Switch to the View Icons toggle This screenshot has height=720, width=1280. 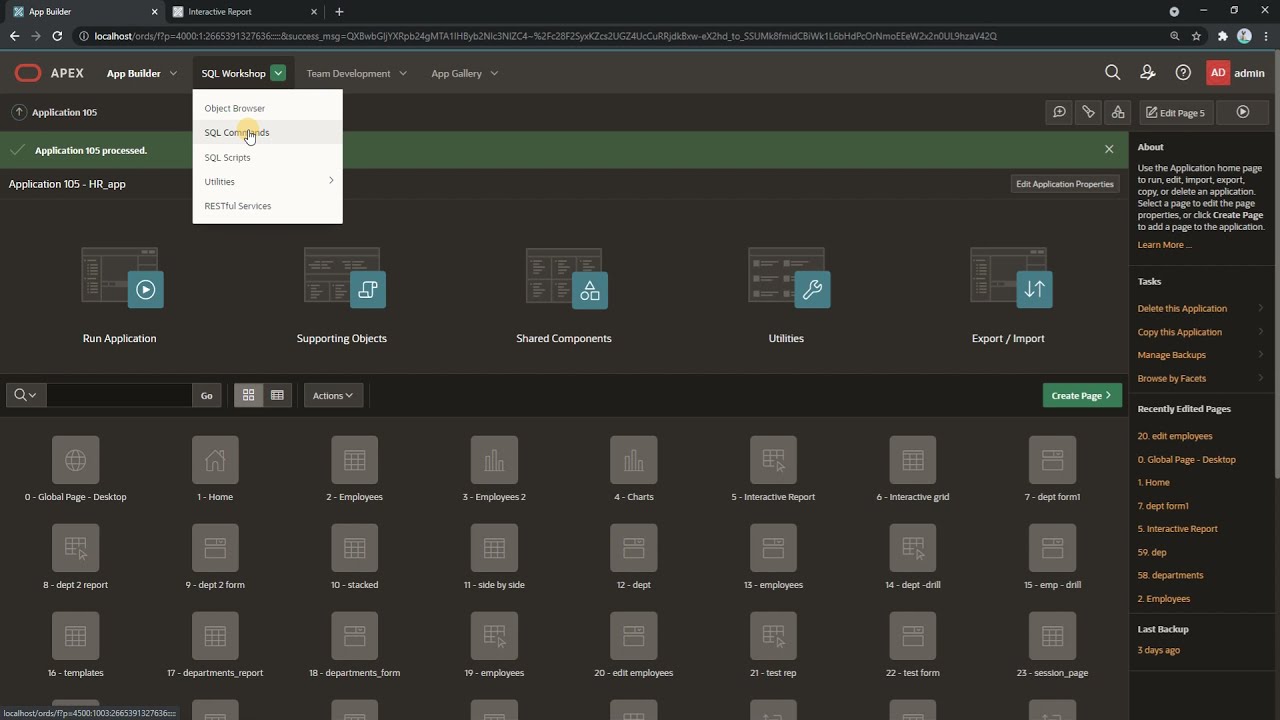pyautogui.click(x=248, y=395)
